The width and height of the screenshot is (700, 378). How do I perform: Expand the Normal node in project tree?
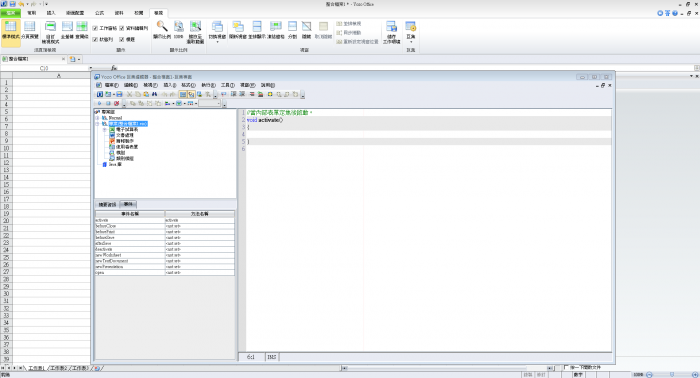[x=97, y=118]
